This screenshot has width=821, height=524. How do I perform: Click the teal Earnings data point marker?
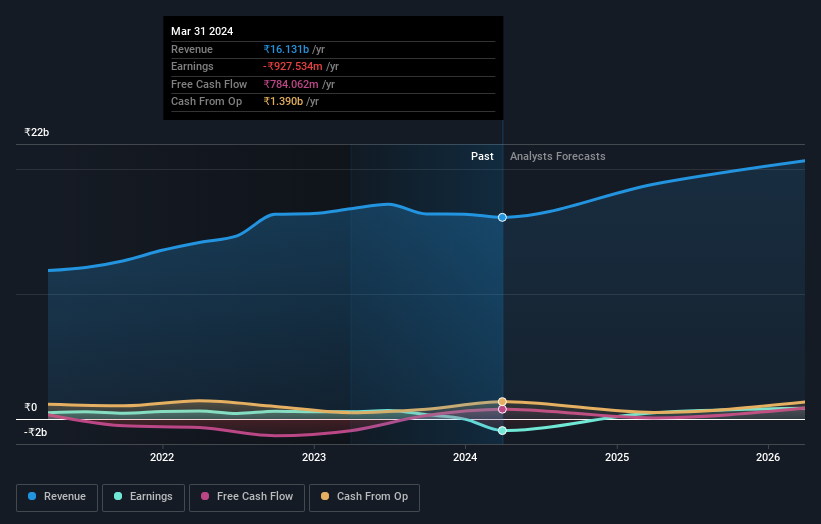pyautogui.click(x=502, y=430)
